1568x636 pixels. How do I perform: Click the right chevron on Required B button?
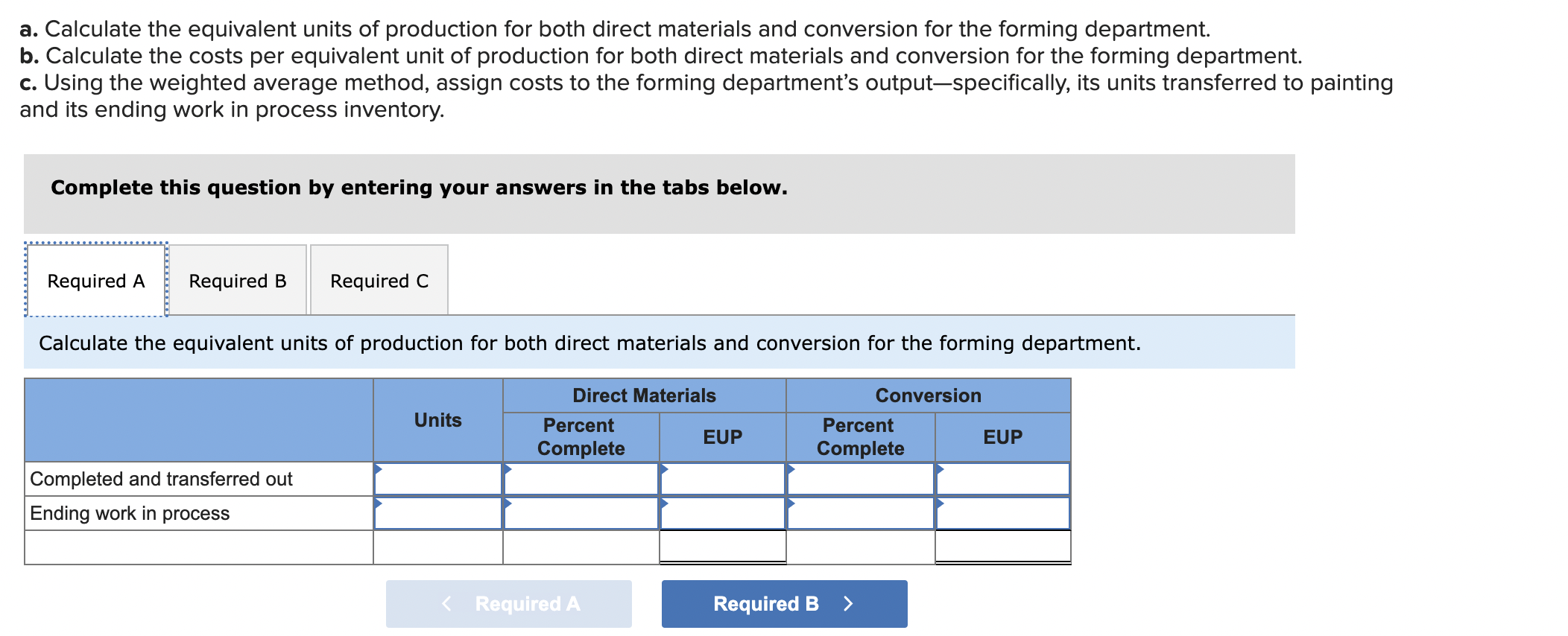pyautogui.click(x=848, y=603)
